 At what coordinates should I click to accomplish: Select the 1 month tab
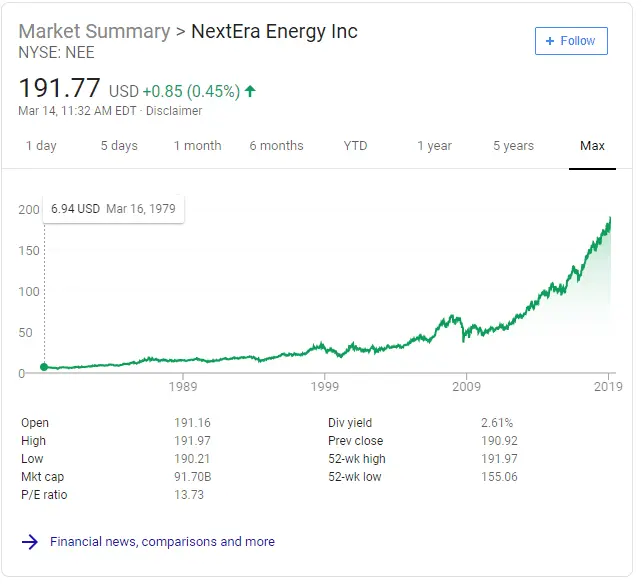click(197, 146)
